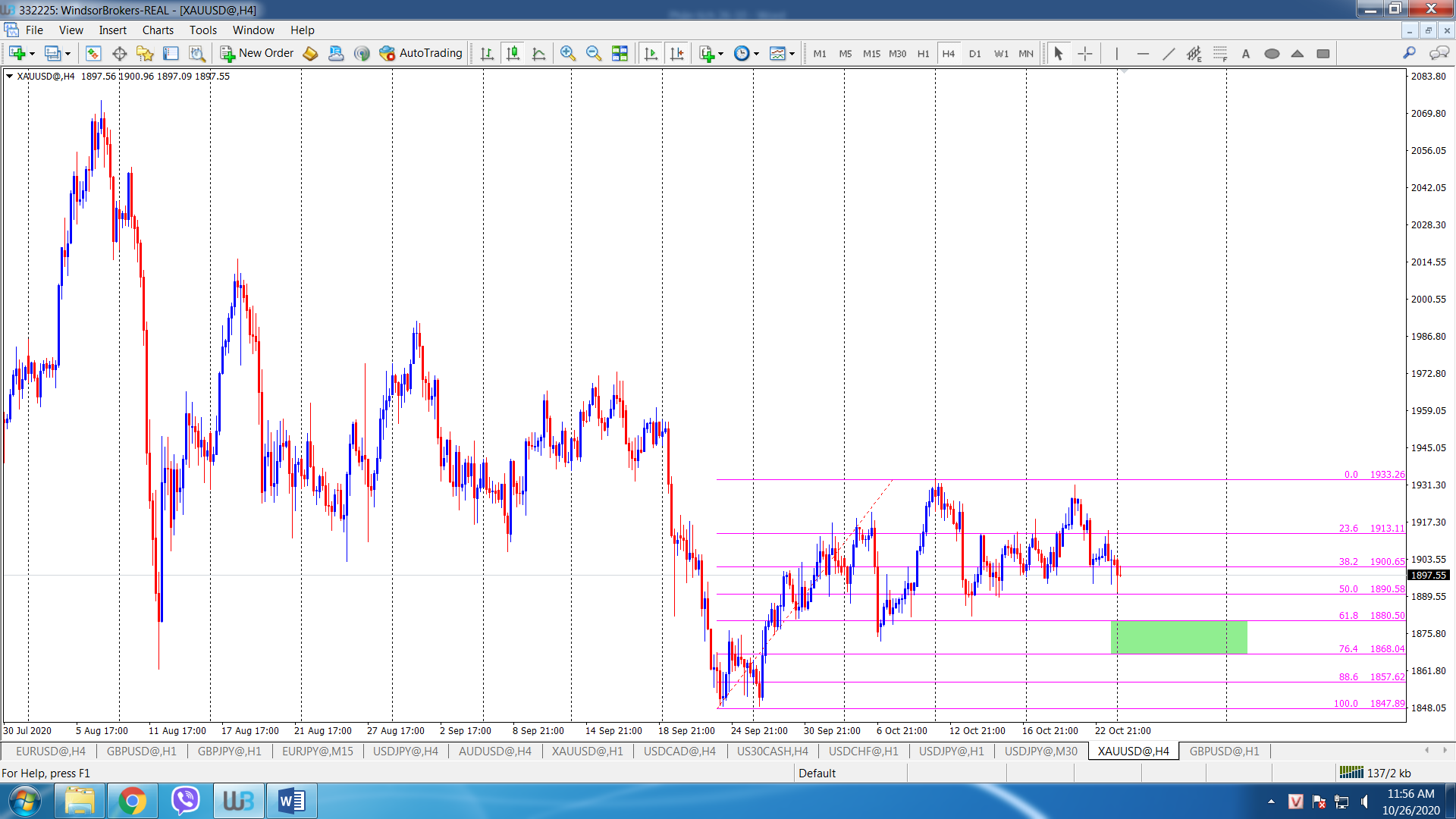Open Navigator favorites folder icon
The width and height of the screenshot is (1456, 819).
145,53
